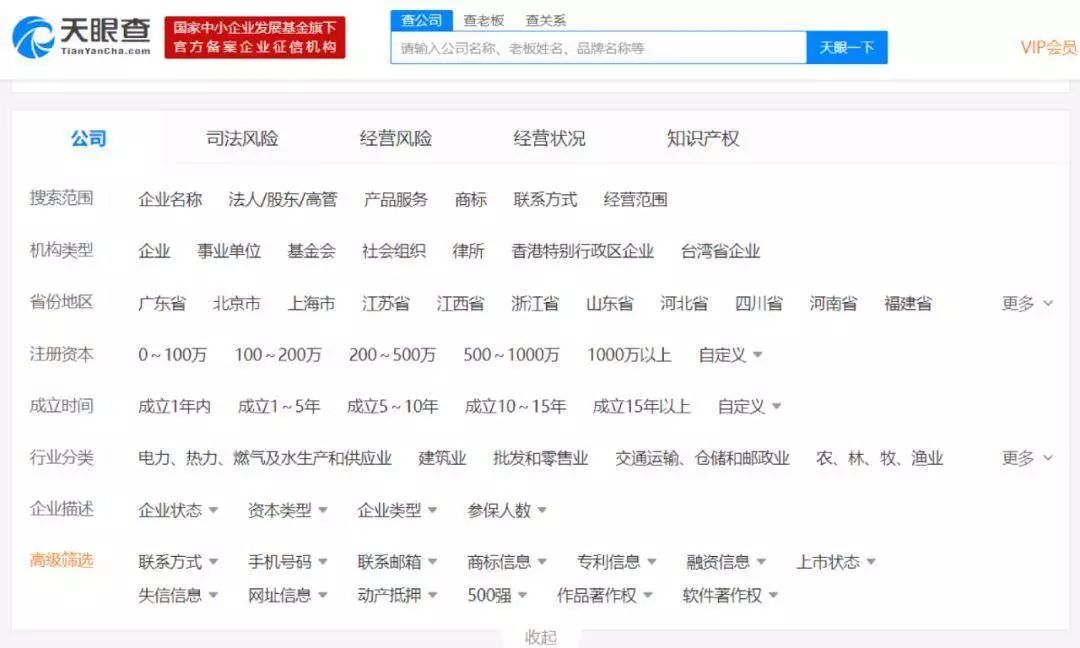
Task: Filter by 社会组织 organization type
Action: [394, 251]
